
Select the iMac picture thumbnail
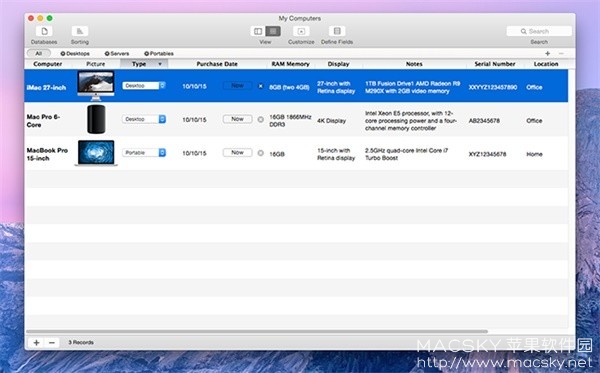point(96,86)
